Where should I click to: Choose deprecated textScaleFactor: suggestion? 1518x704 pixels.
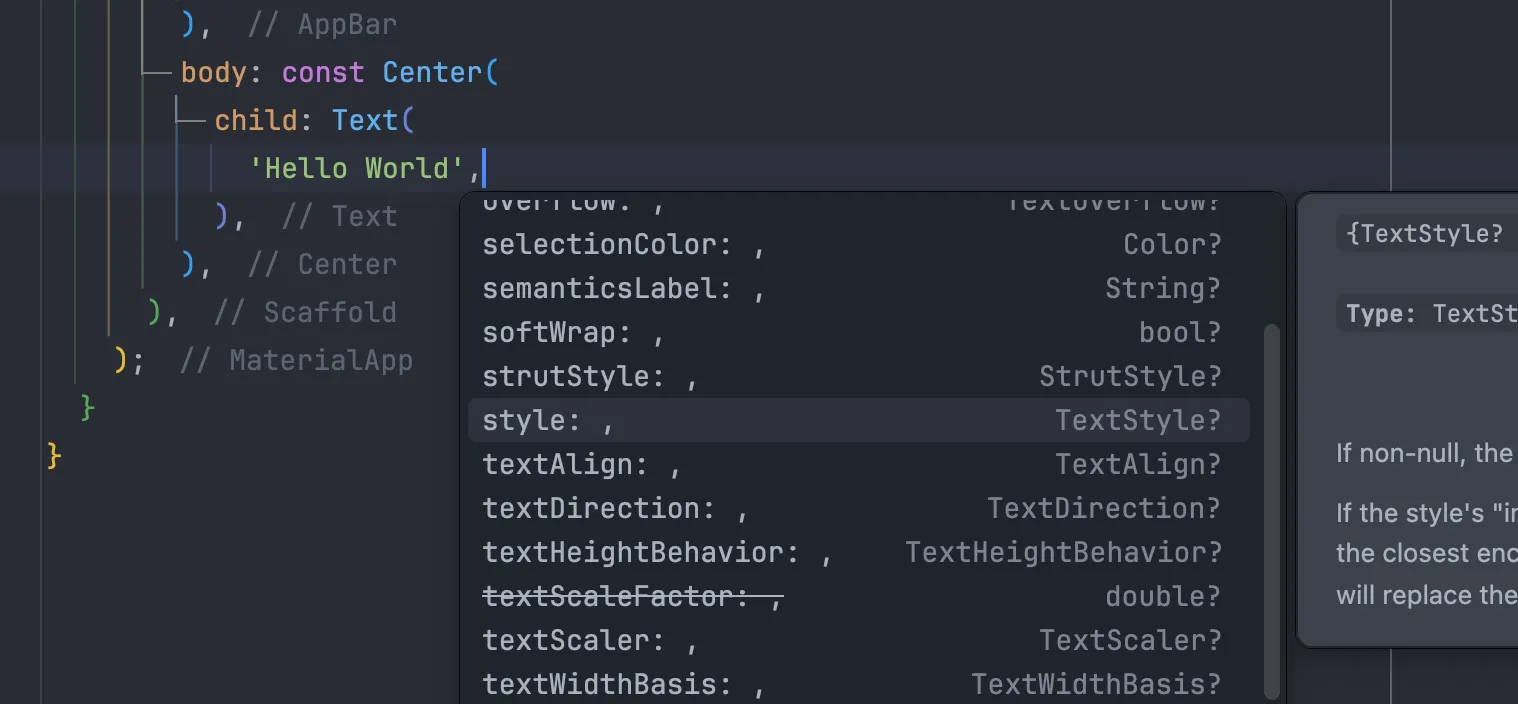pos(858,596)
